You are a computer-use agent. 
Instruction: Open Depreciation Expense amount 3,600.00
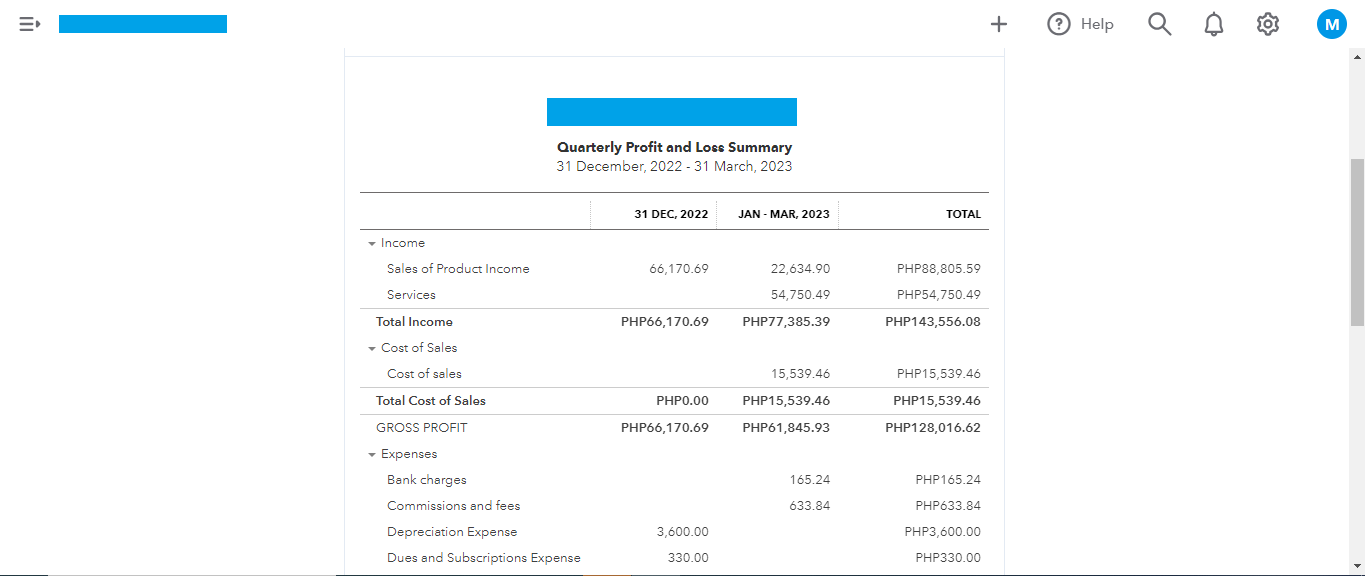coord(682,532)
